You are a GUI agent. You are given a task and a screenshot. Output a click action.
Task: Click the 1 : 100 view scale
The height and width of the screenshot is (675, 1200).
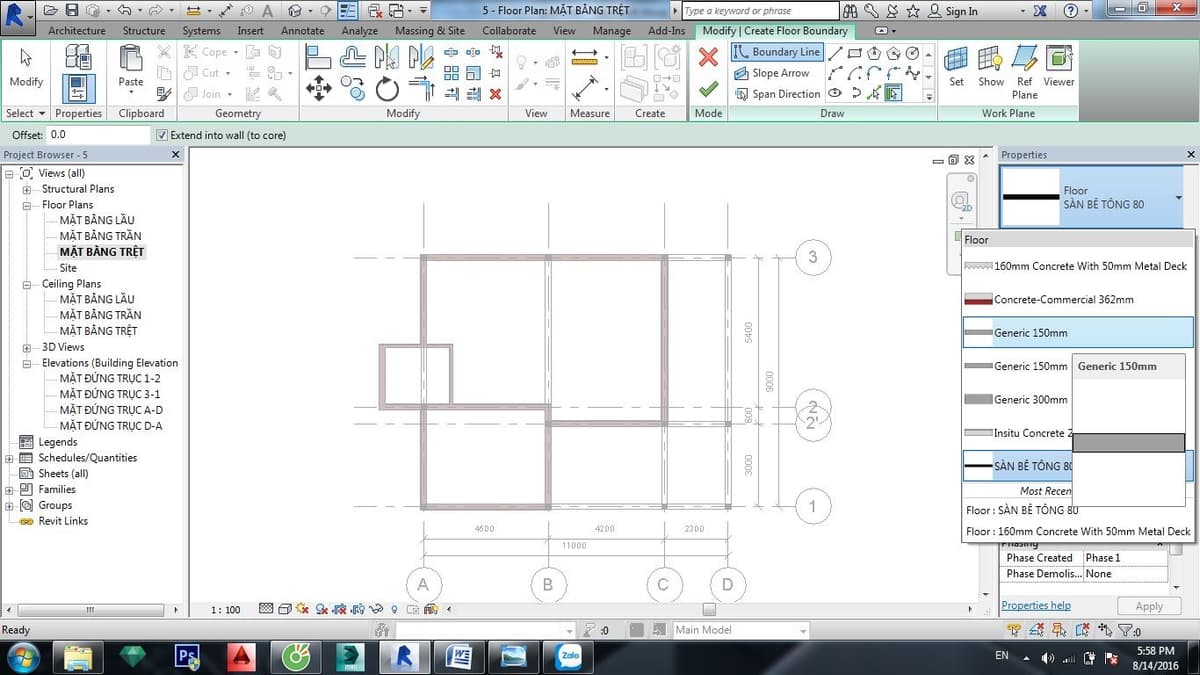pyautogui.click(x=226, y=609)
